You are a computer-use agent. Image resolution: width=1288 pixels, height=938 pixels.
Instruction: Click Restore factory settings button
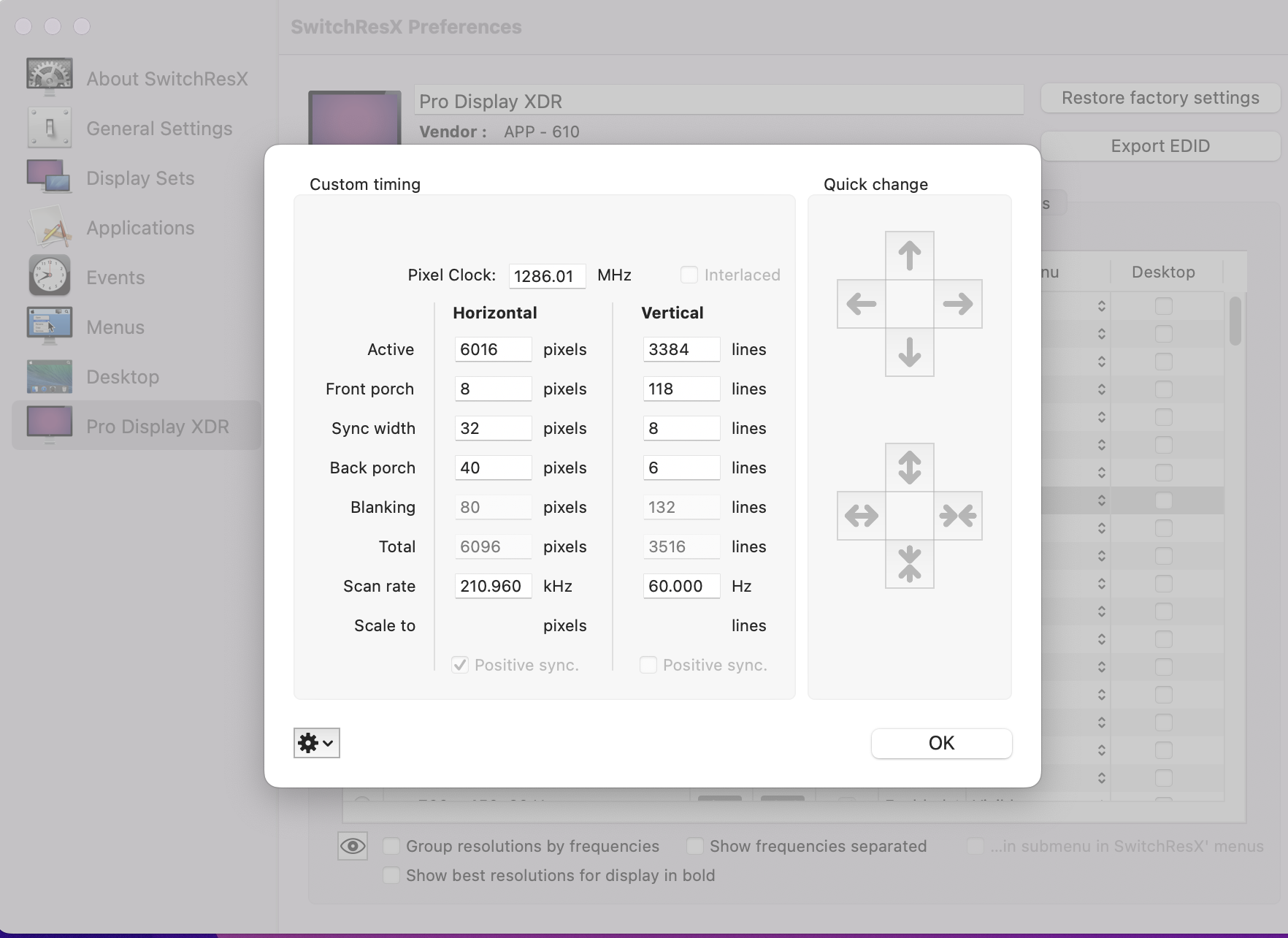[x=1160, y=98]
